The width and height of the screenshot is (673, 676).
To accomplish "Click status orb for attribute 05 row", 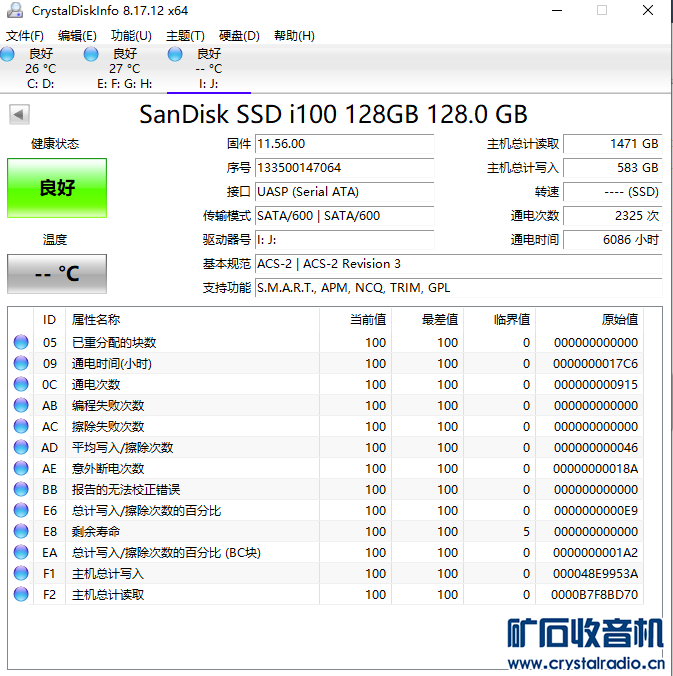I will tap(21, 342).
